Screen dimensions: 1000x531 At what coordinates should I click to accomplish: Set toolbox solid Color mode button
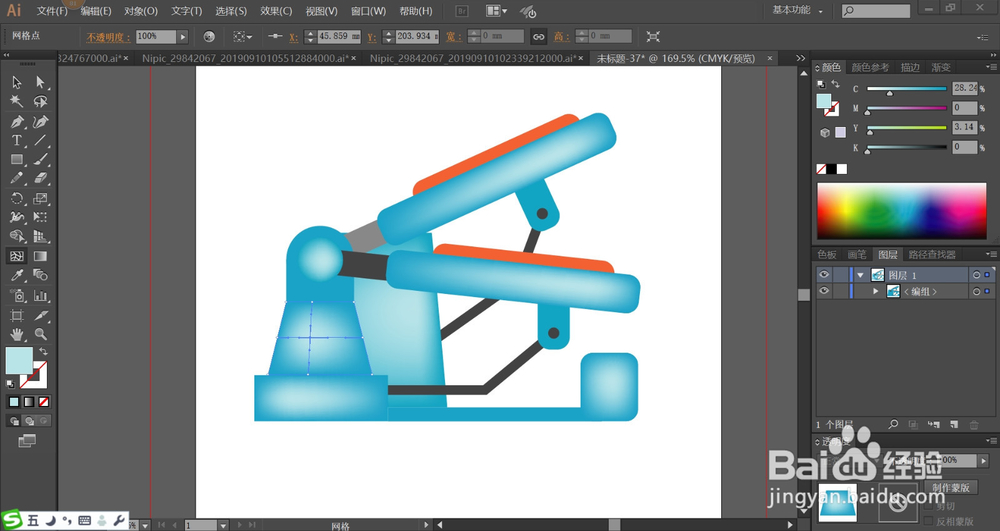click(13, 402)
